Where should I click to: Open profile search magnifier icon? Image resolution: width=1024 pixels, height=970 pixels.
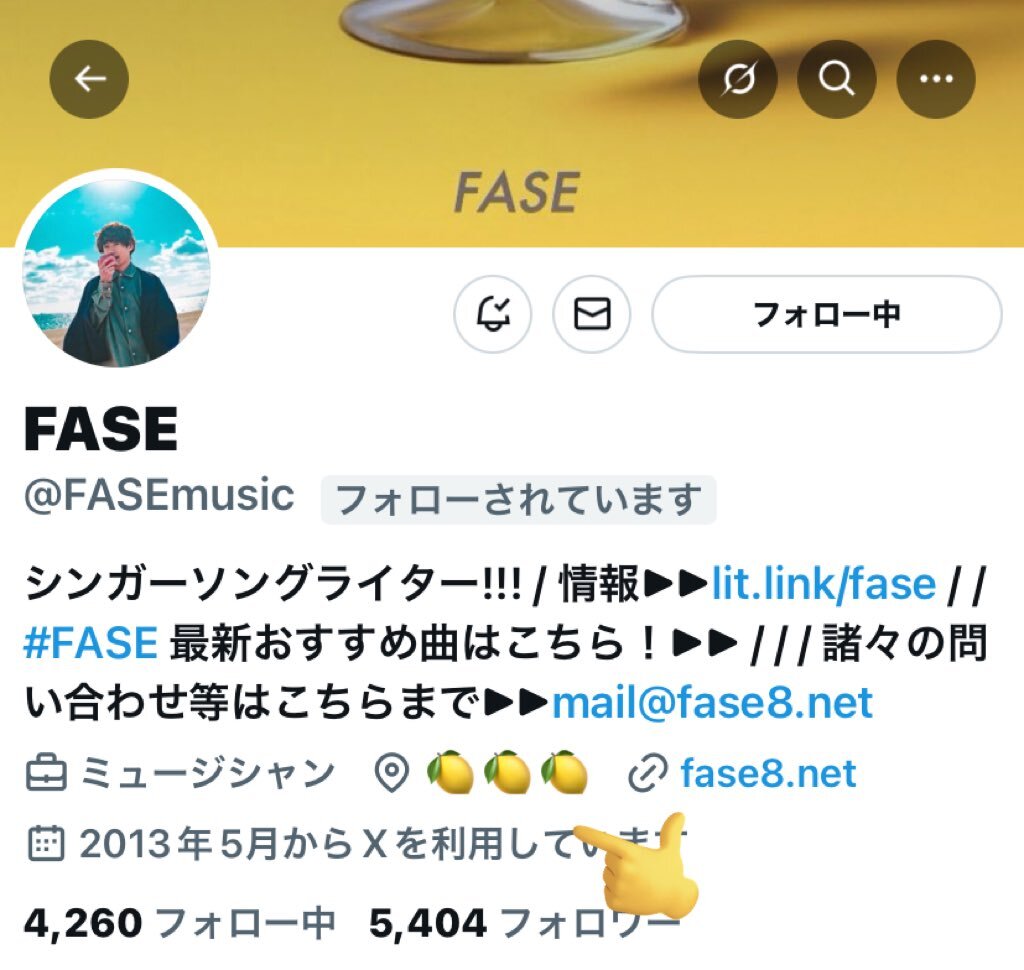point(837,79)
